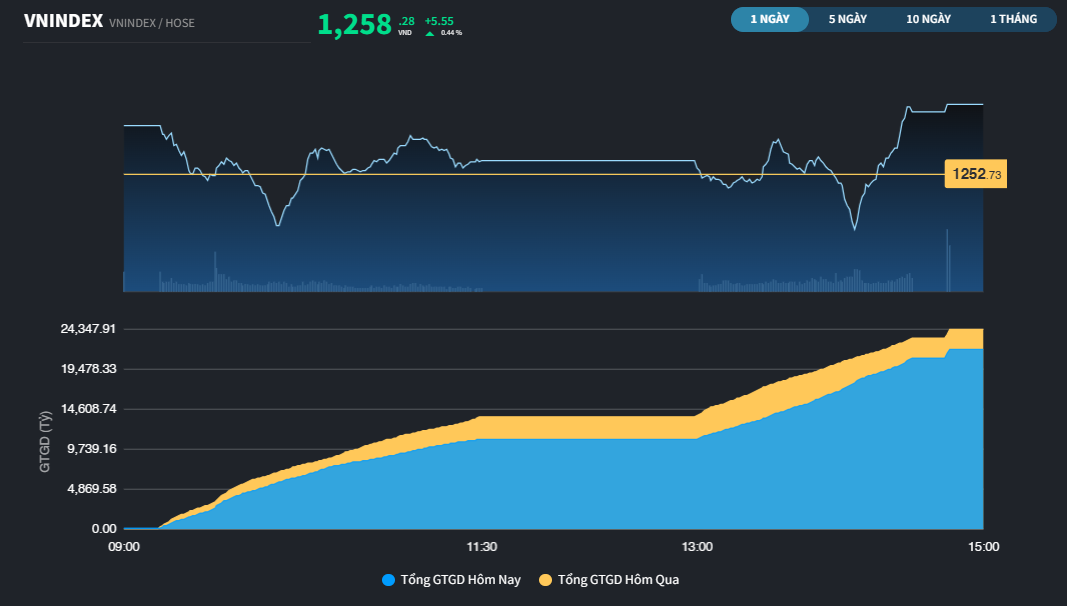Click the 13:00 time label
The width and height of the screenshot is (1067, 606).
[697, 547]
